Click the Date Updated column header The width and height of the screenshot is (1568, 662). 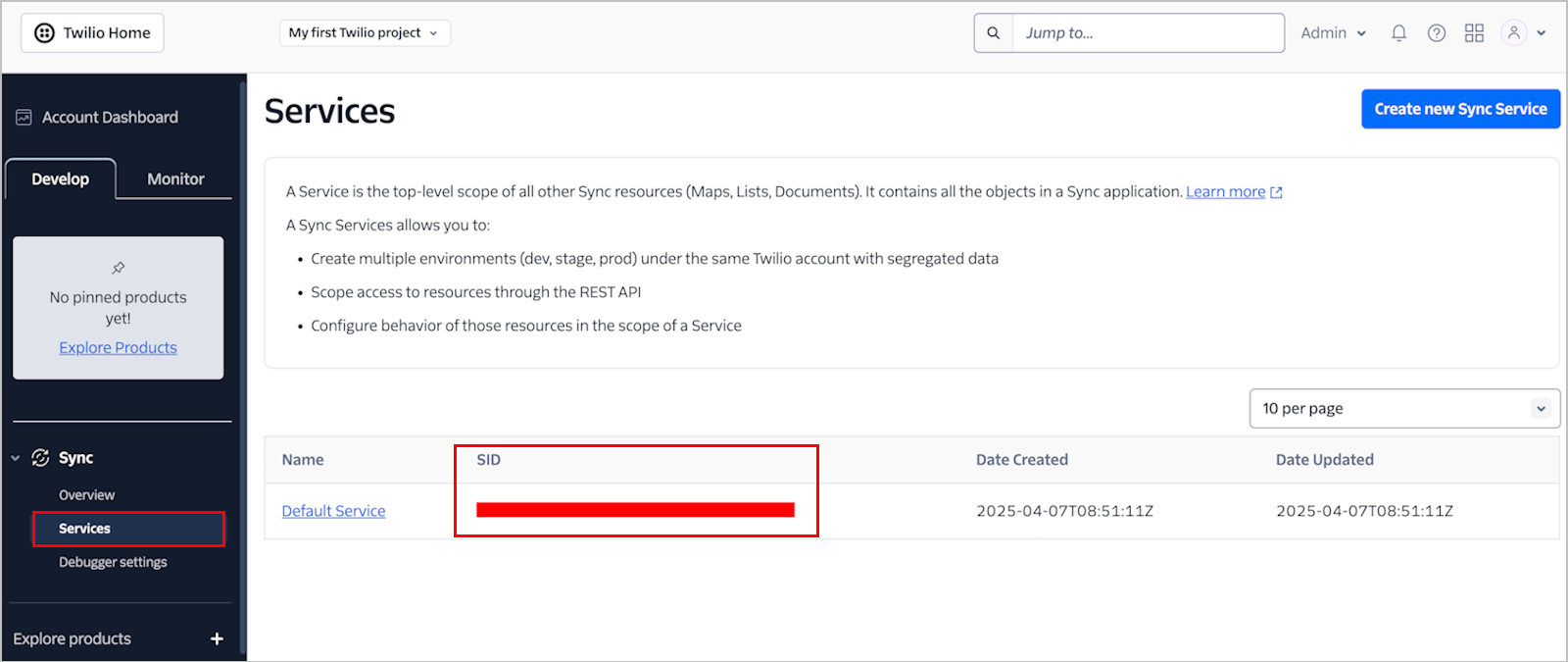coord(1325,460)
